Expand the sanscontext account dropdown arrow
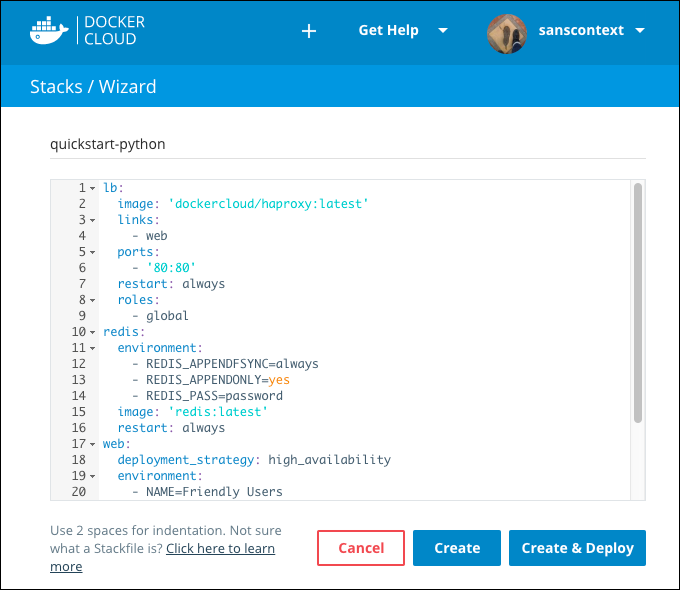The image size is (680, 590). tap(640, 31)
